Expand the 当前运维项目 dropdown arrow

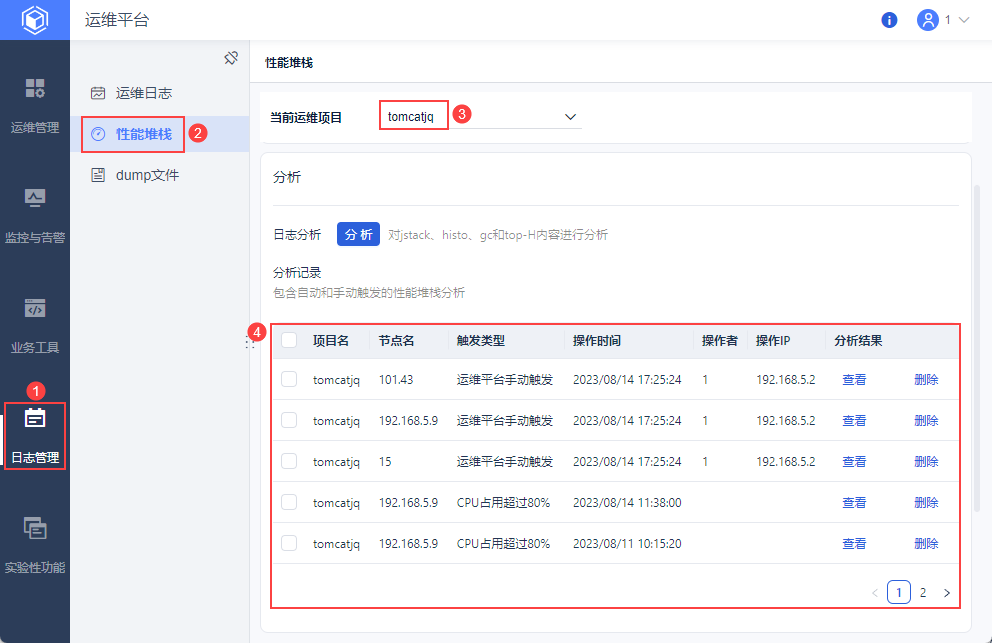tap(570, 117)
